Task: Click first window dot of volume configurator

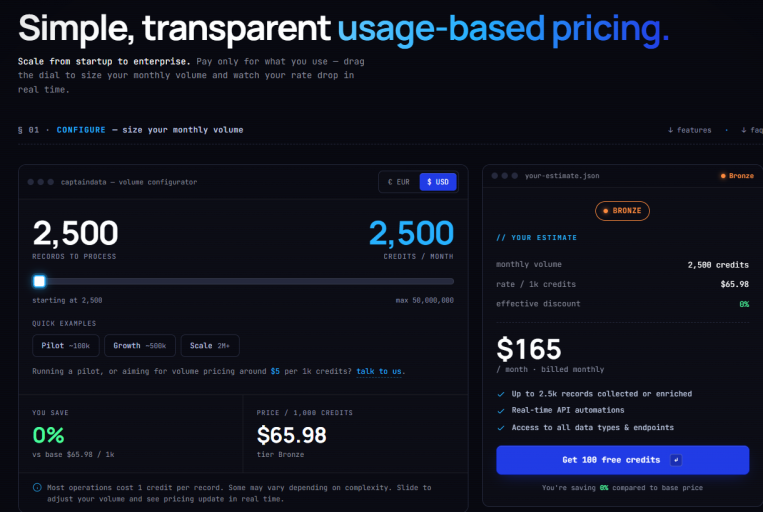Action: click(x=31, y=182)
